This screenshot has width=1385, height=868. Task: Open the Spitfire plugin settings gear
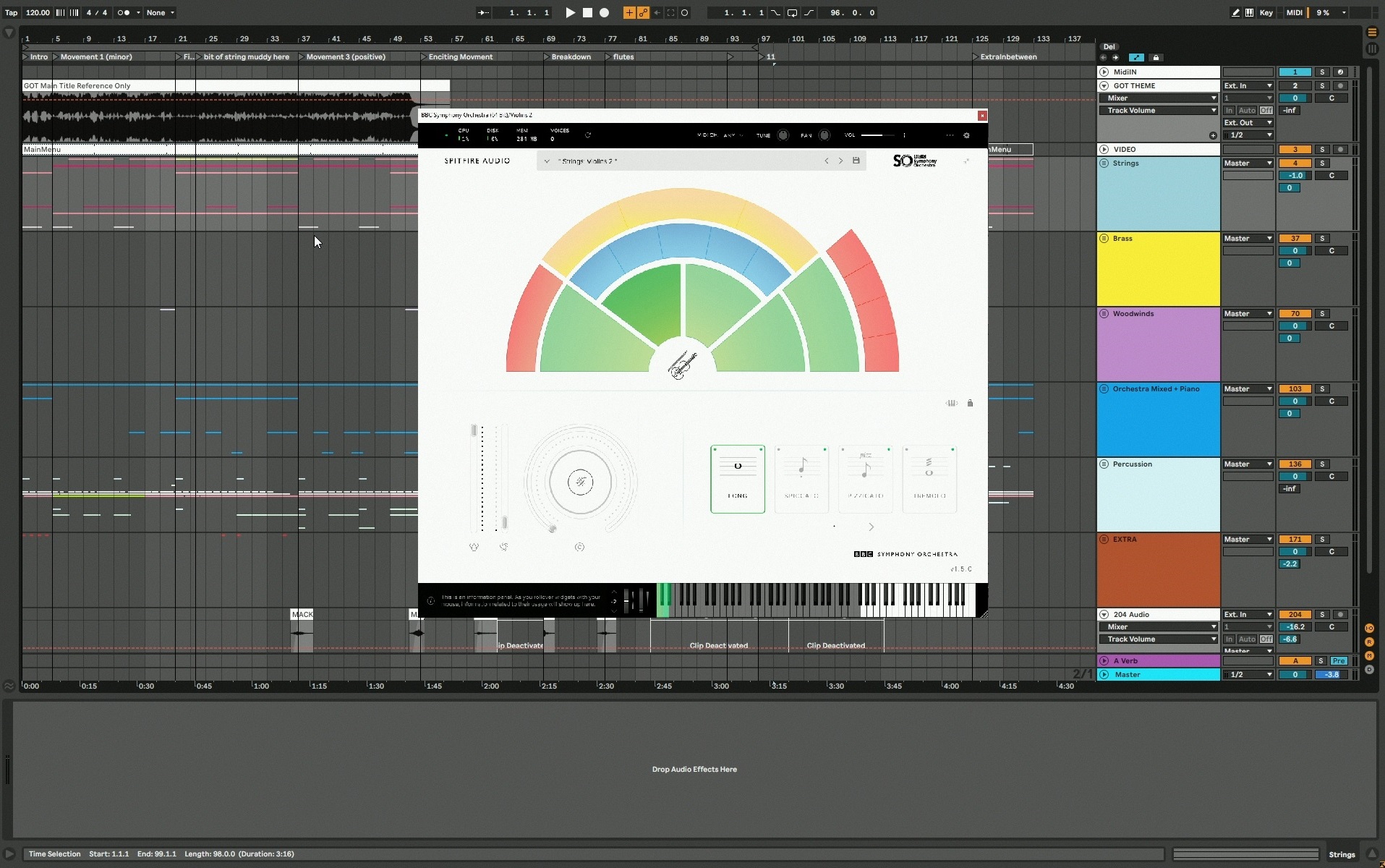point(966,135)
